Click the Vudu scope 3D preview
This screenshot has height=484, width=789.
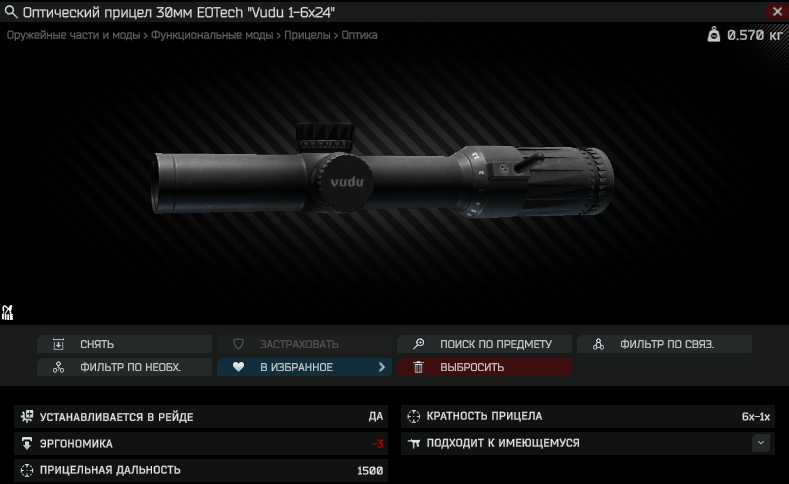click(382, 172)
